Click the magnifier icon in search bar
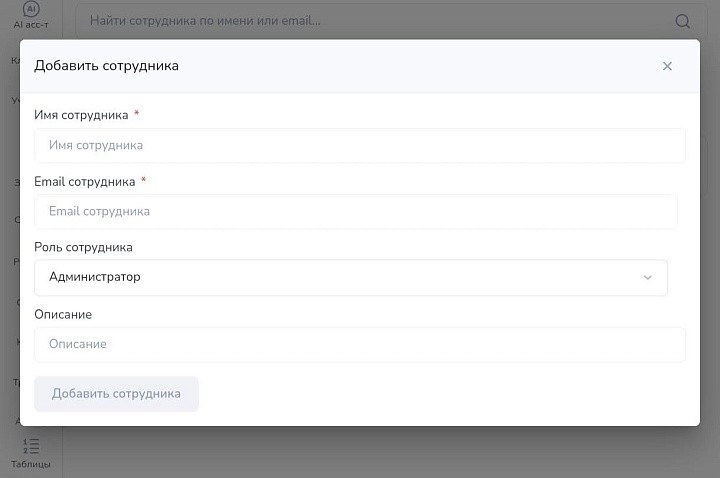 pyautogui.click(x=683, y=21)
